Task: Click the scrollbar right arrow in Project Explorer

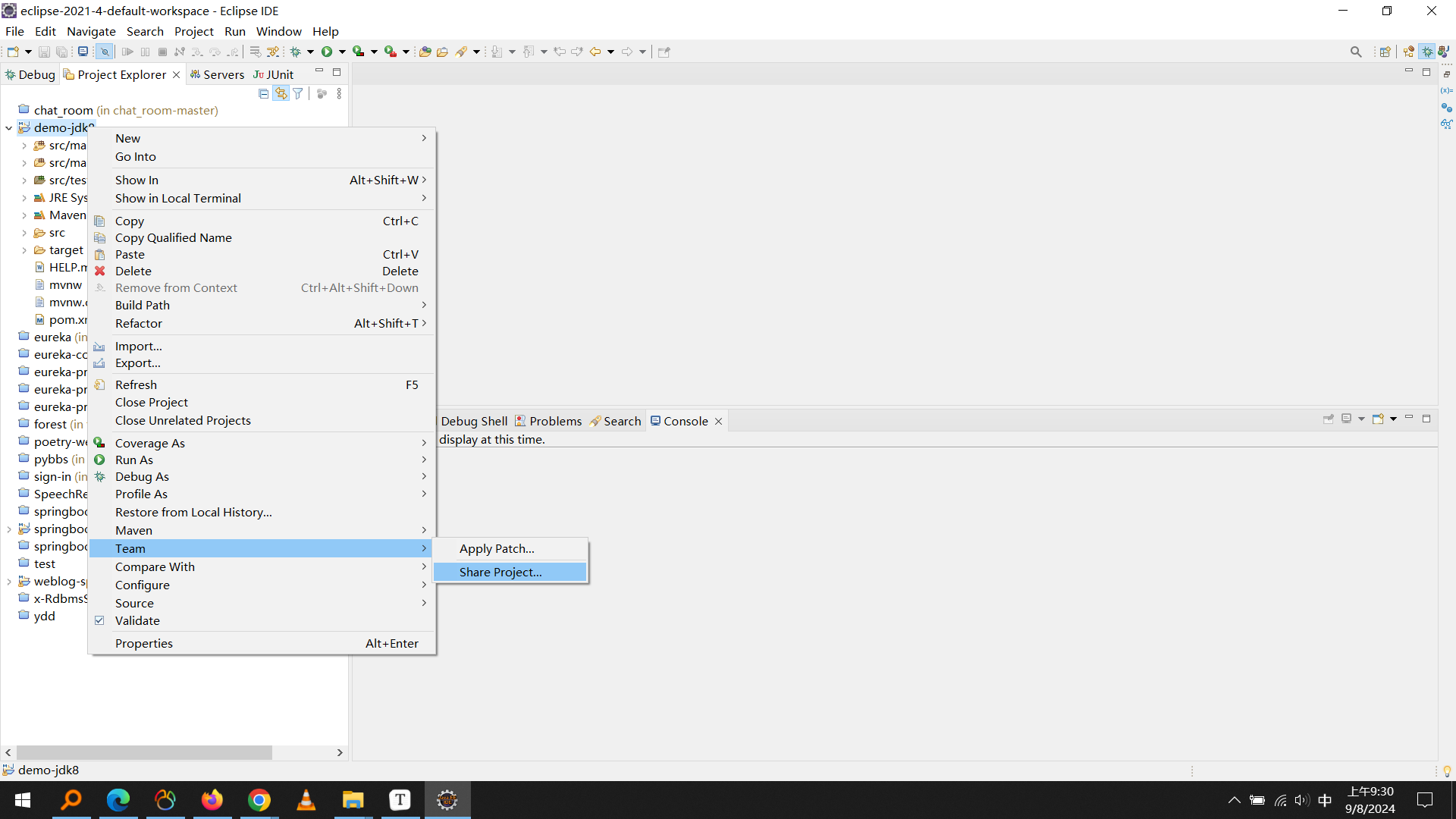Action: pos(340,752)
